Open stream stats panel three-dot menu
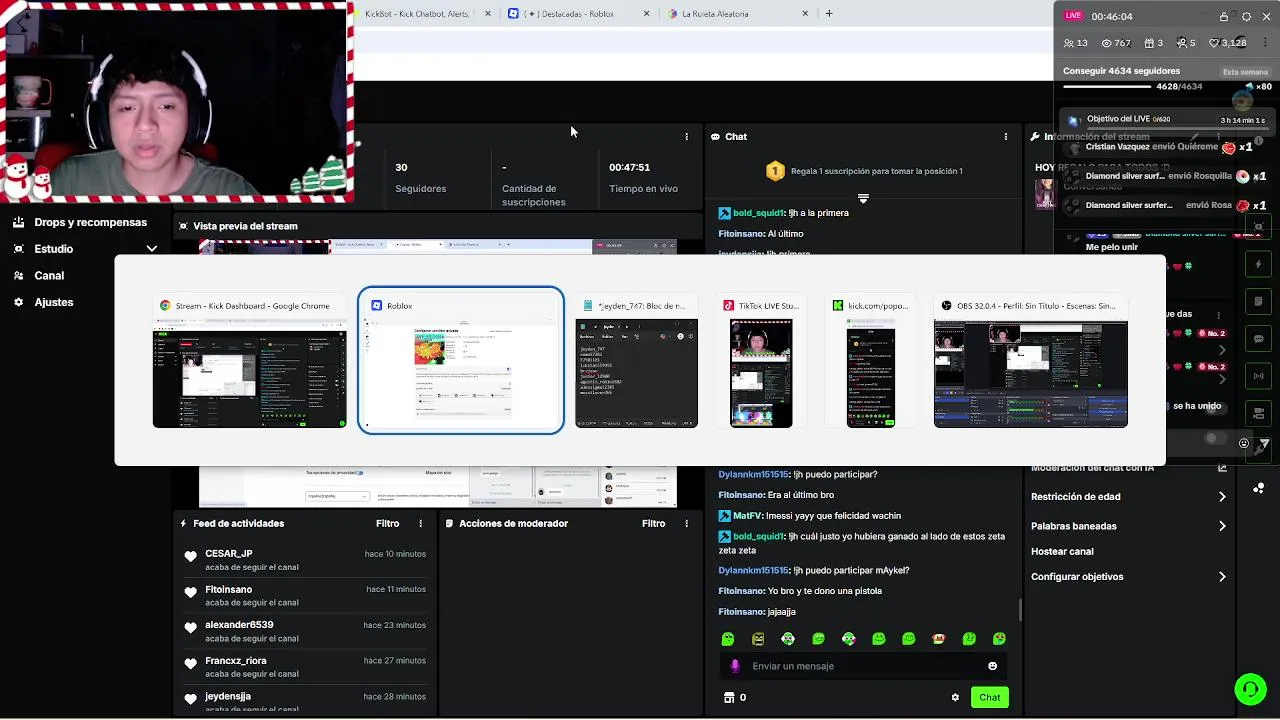 (686, 137)
